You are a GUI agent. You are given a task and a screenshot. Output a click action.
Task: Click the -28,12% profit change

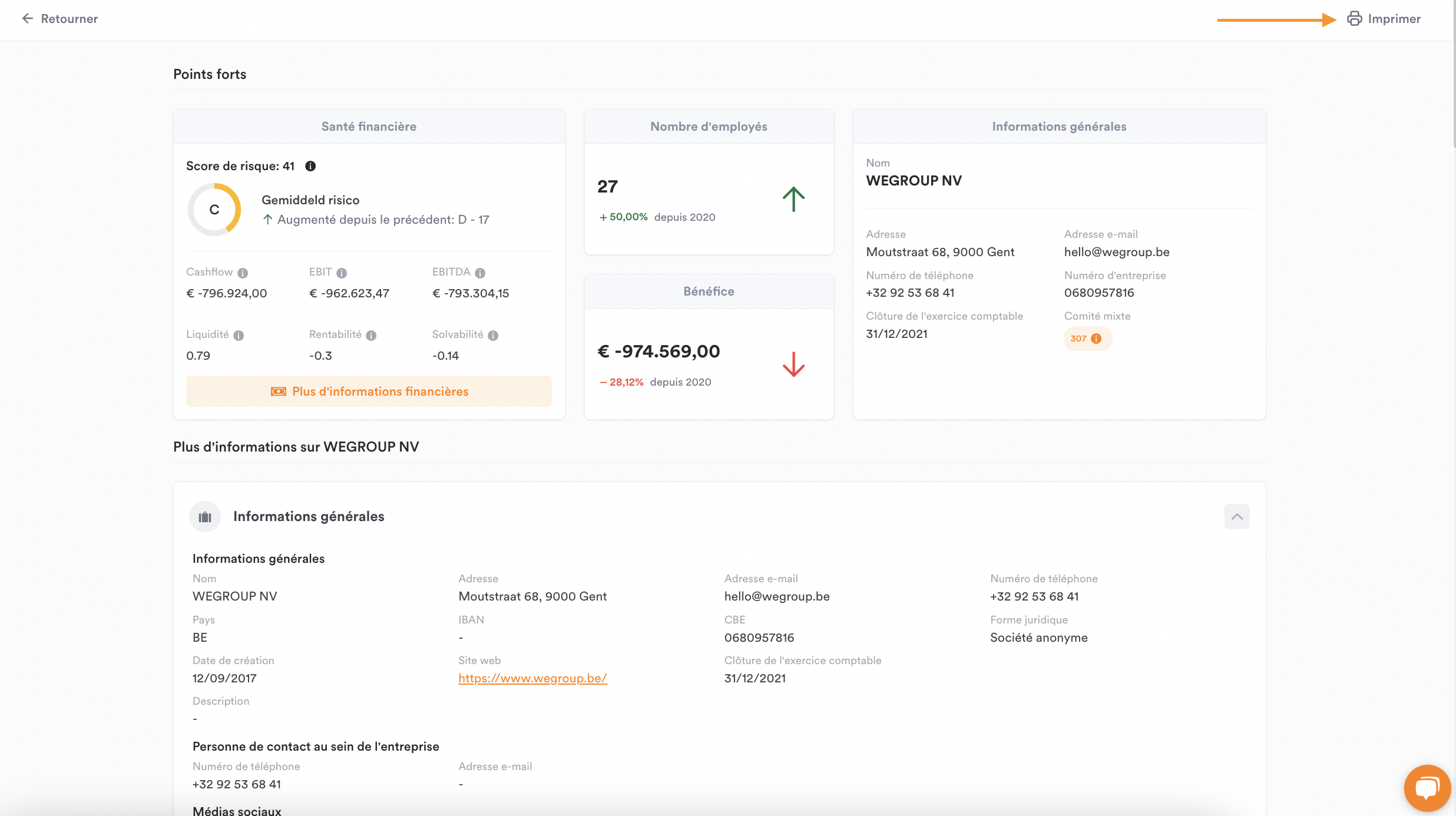pos(621,382)
